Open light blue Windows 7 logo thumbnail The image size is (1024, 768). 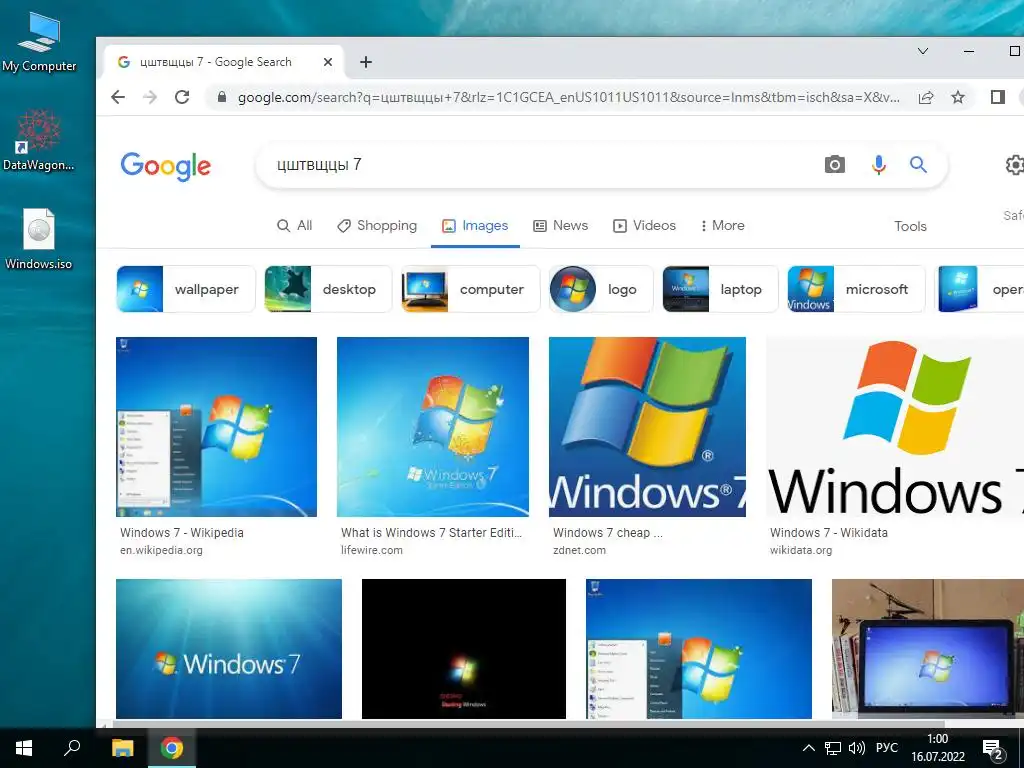(229, 649)
